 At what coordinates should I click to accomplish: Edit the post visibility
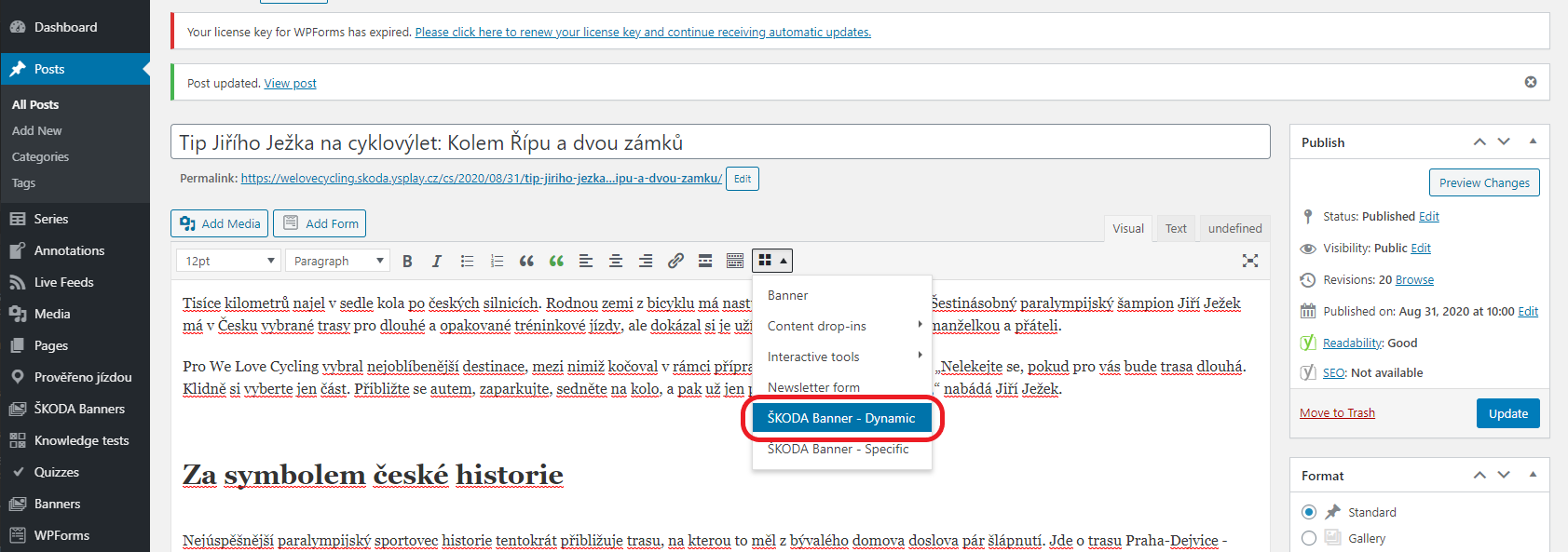pos(1421,248)
